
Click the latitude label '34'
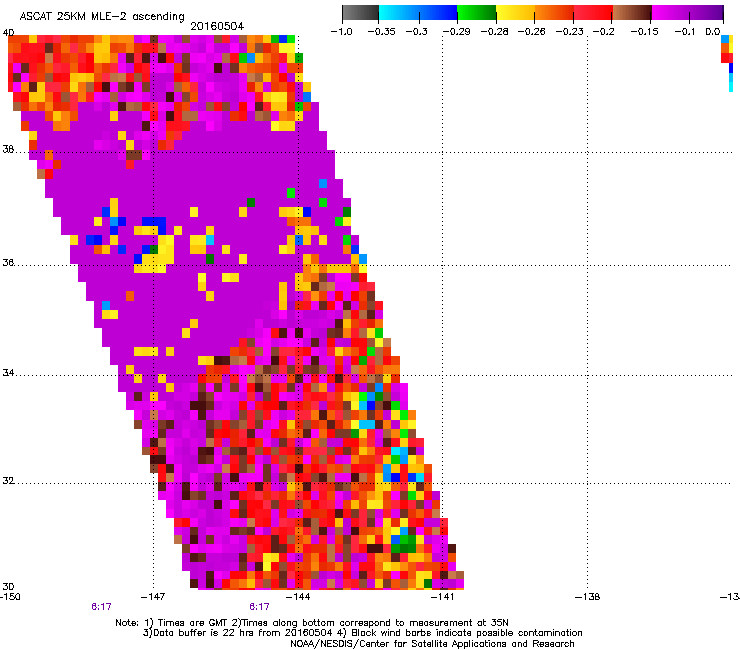tap(8, 373)
